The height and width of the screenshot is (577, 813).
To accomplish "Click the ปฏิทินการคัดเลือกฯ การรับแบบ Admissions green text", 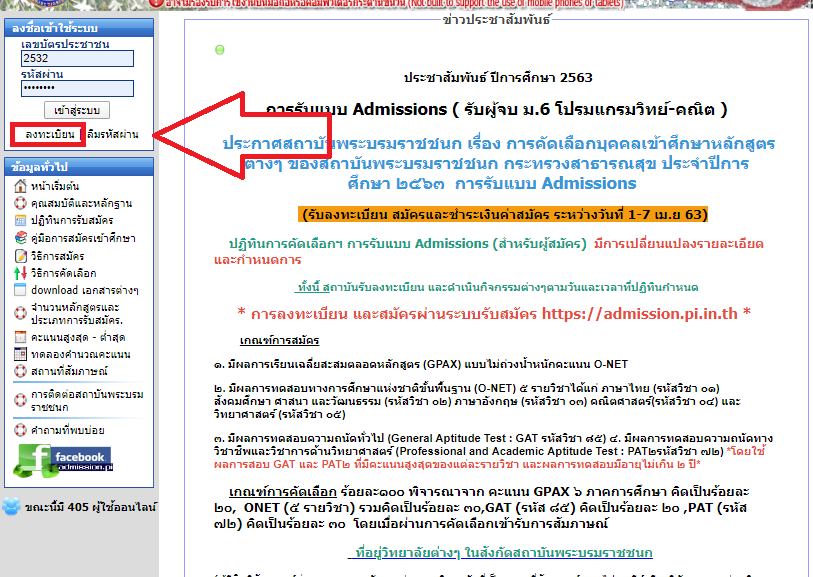I will tap(408, 244).
